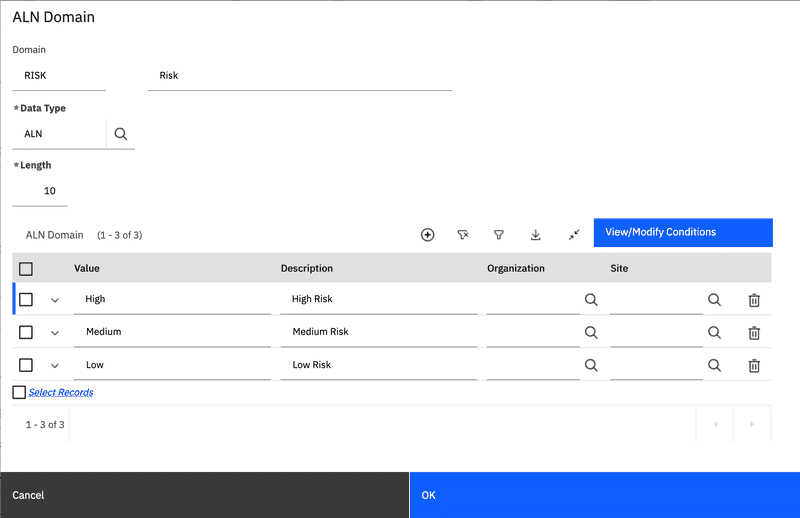800x518 pixels.
Task: Open Data Type lookup magnifier
Action: point(121,134)
